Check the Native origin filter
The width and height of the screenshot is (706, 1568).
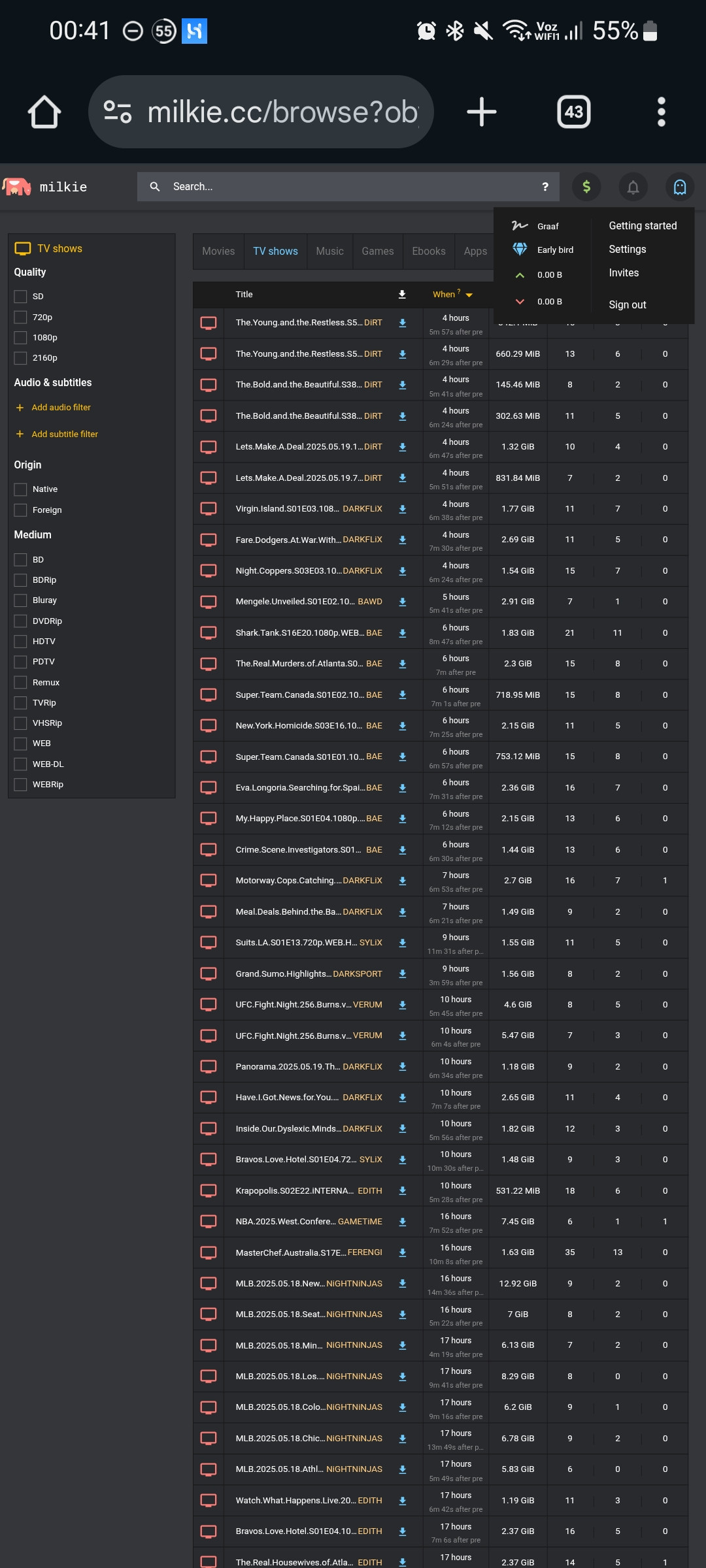pos(21,489)
